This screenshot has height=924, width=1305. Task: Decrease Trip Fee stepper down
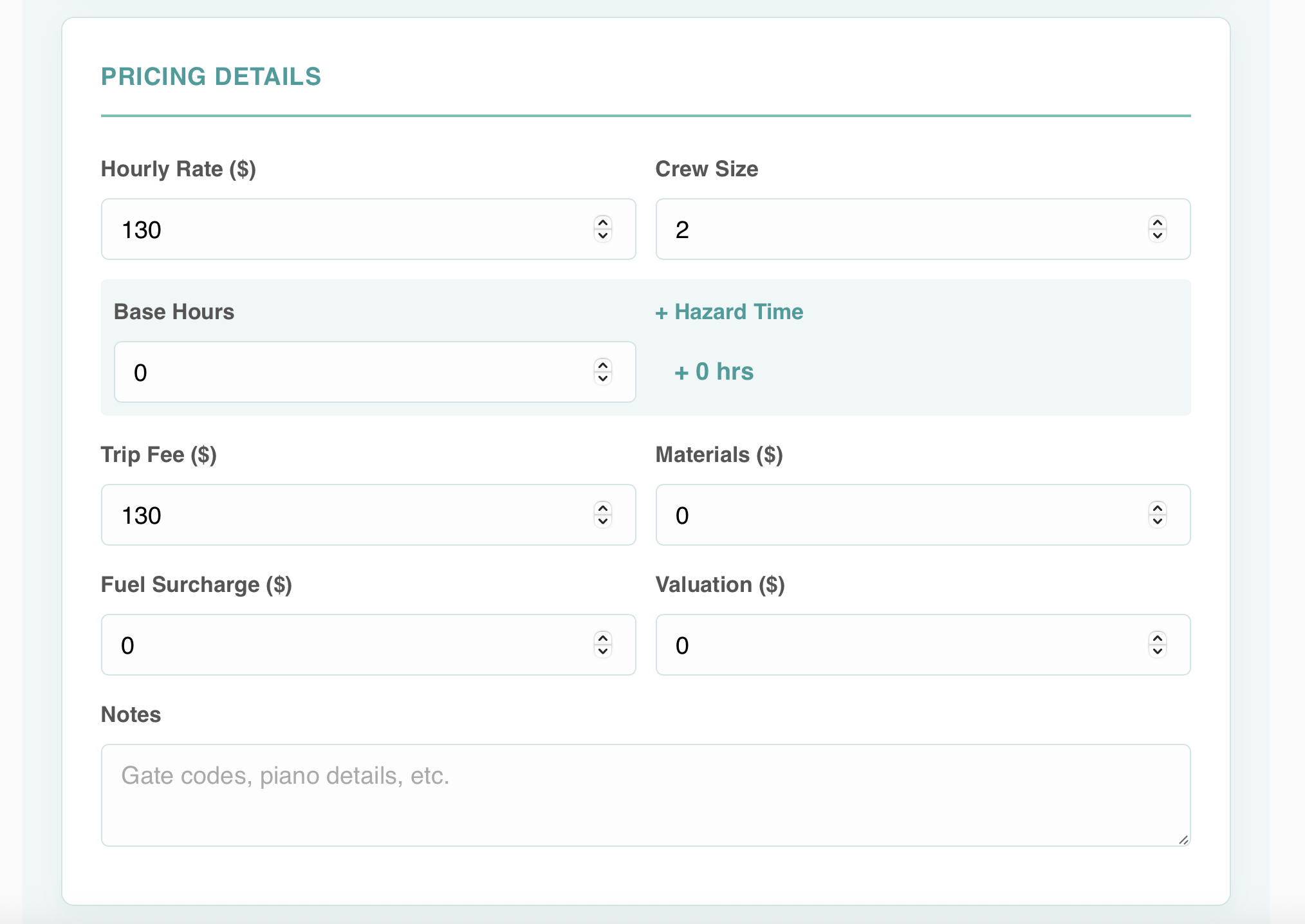[603, 521]
